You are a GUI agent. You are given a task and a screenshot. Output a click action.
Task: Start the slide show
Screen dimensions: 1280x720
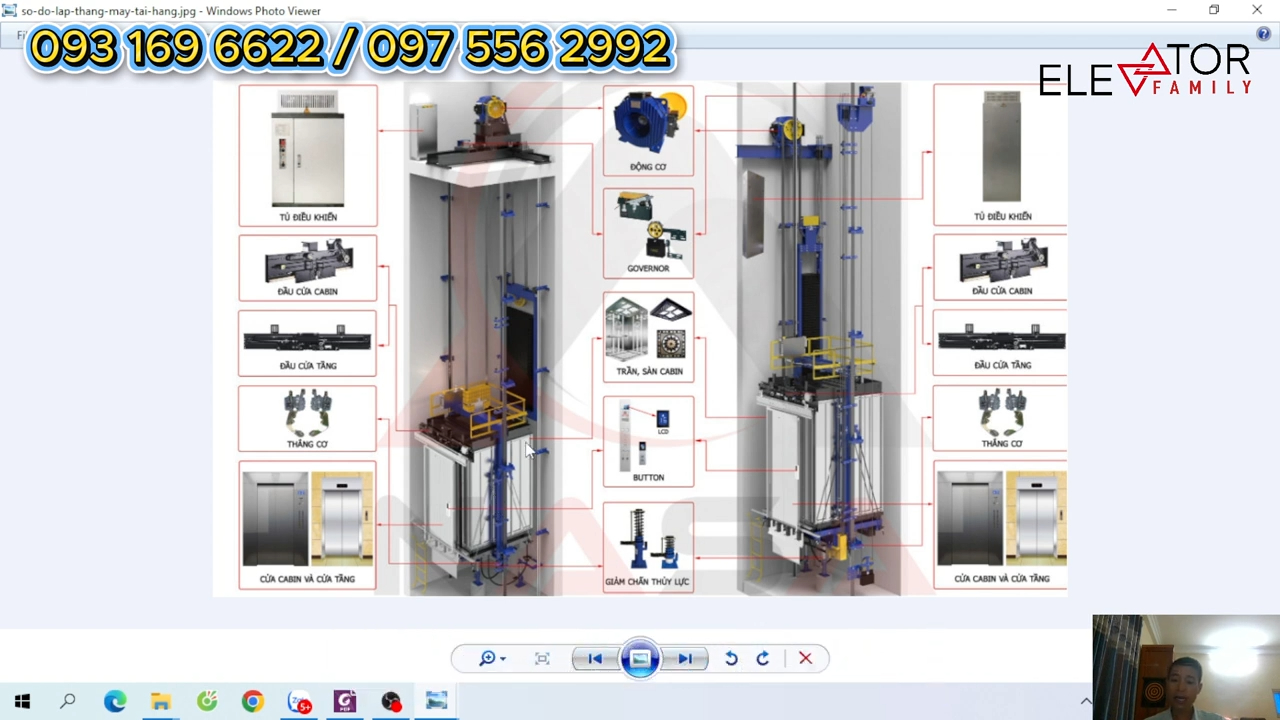640,658
